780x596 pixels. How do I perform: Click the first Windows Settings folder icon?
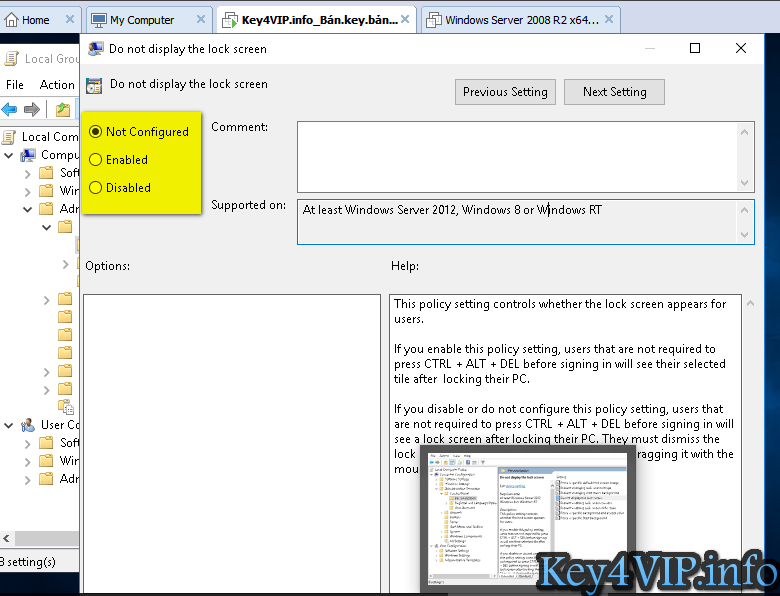pyautogui.click(x=46, y=191)
